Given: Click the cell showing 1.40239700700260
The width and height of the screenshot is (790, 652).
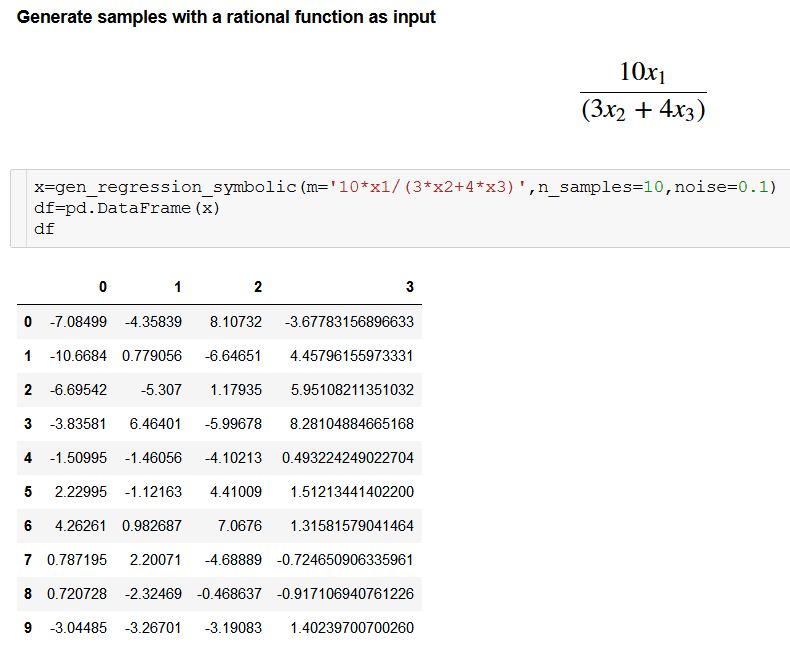Looking at the screenshot, I should tap(351, 628).
